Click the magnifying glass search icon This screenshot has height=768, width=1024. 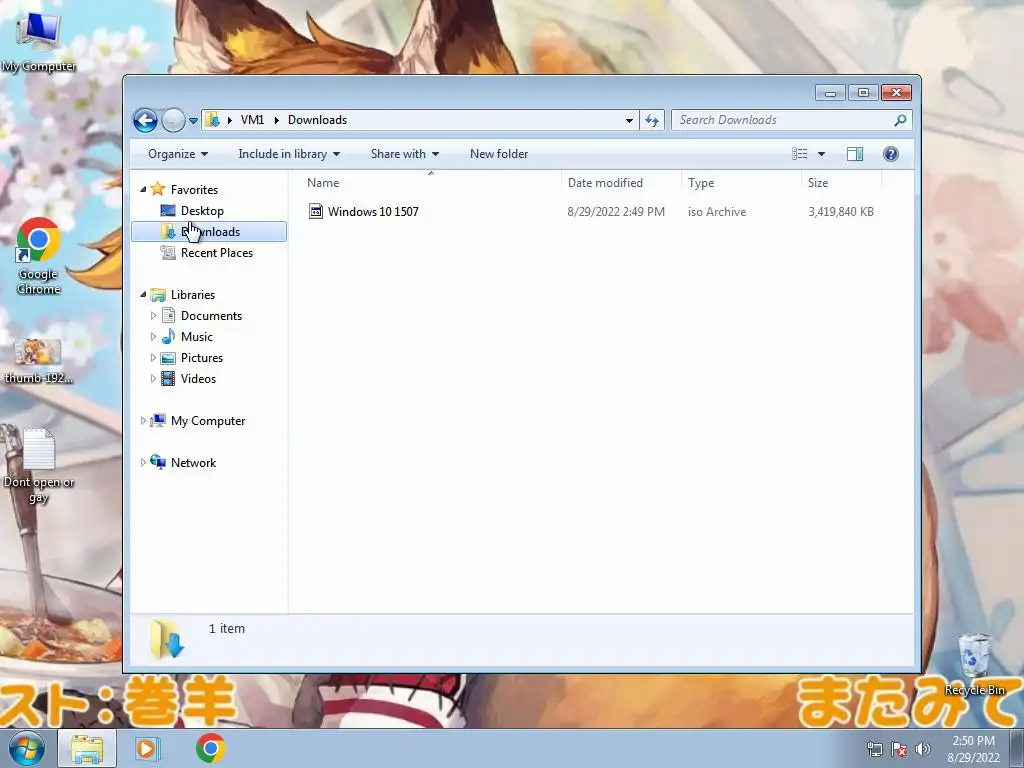point(901,120)
